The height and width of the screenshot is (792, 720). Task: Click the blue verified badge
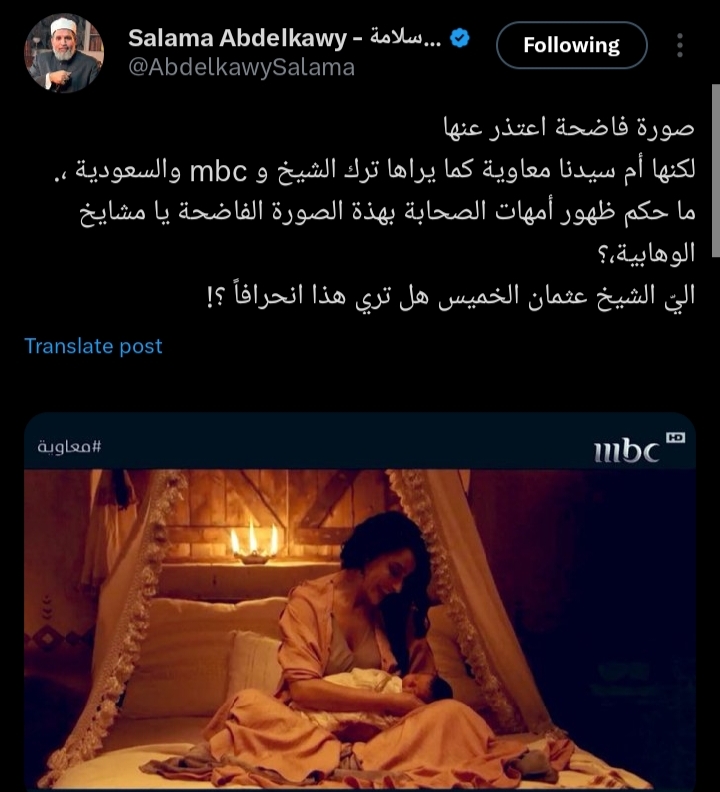pos(460,38)
